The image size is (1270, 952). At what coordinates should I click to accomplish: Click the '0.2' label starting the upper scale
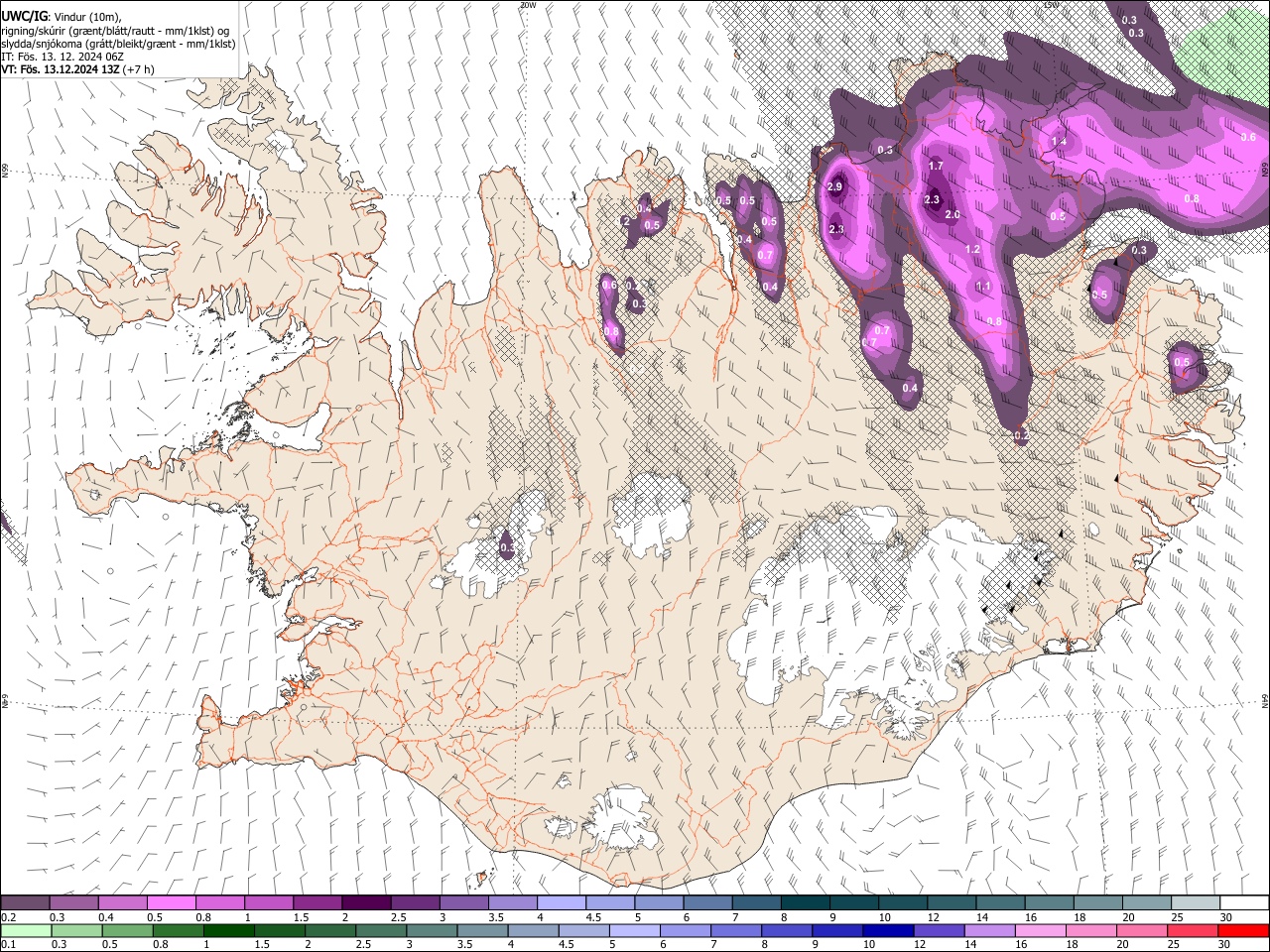point(9,917)
